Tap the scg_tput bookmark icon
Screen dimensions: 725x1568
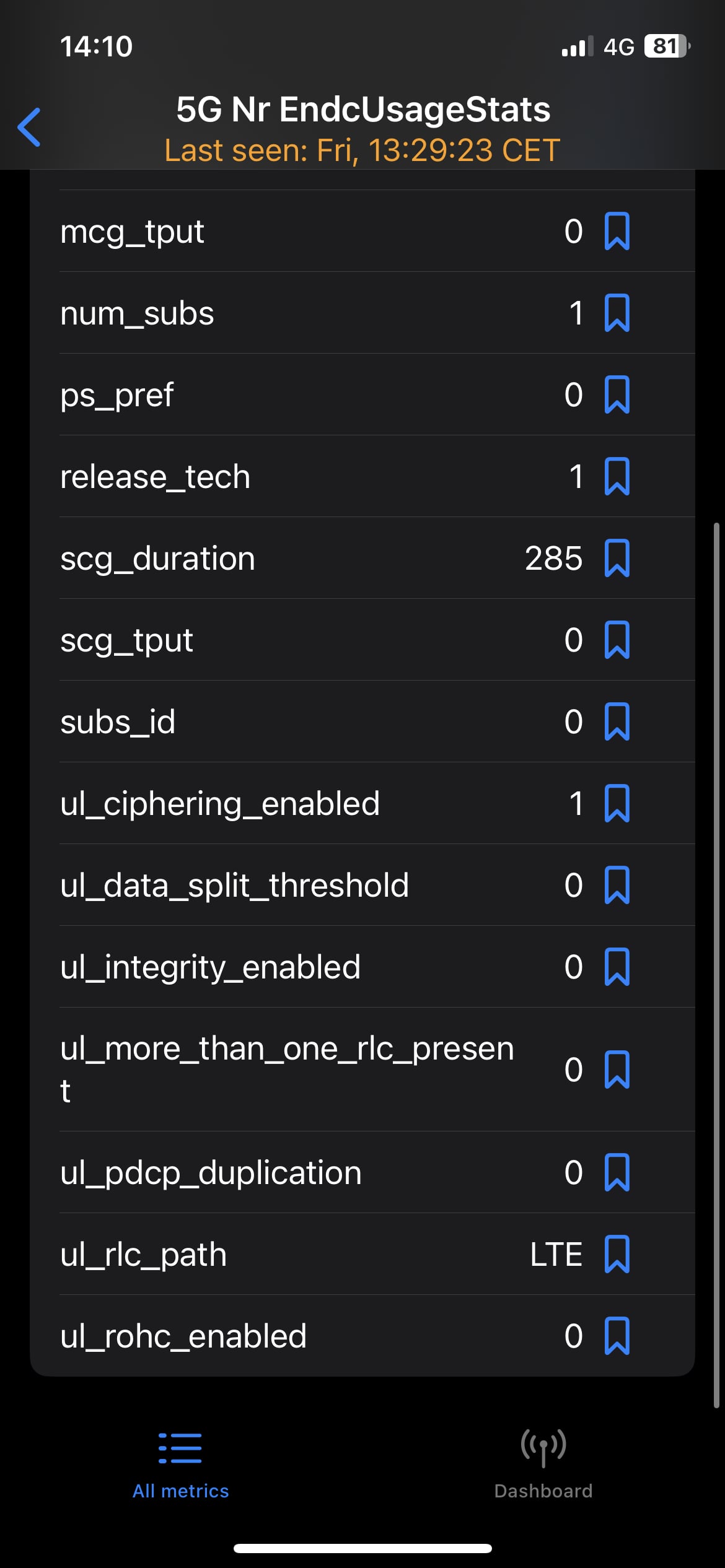tap(617, 640)
